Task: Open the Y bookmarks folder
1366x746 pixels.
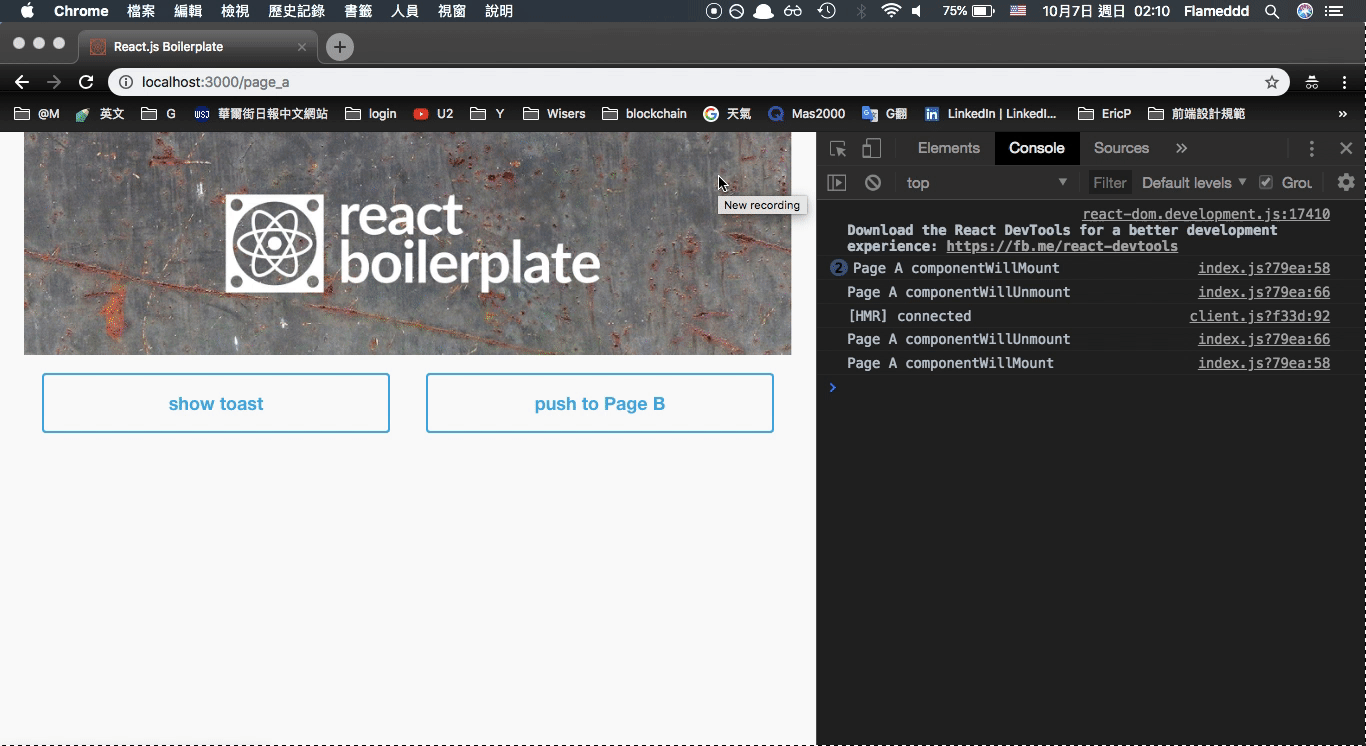Action: coord(488,114)
